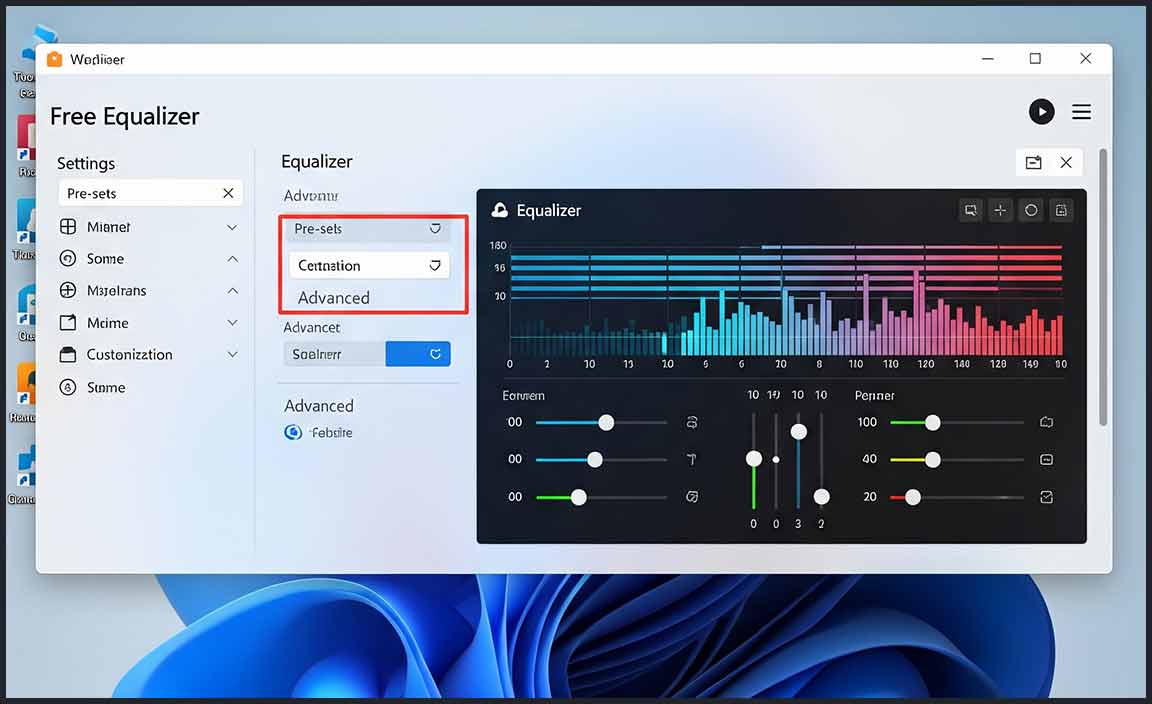1152x704 pixels.
Task: Click the window vertical scrollbar
Action: coord(1102,287)
